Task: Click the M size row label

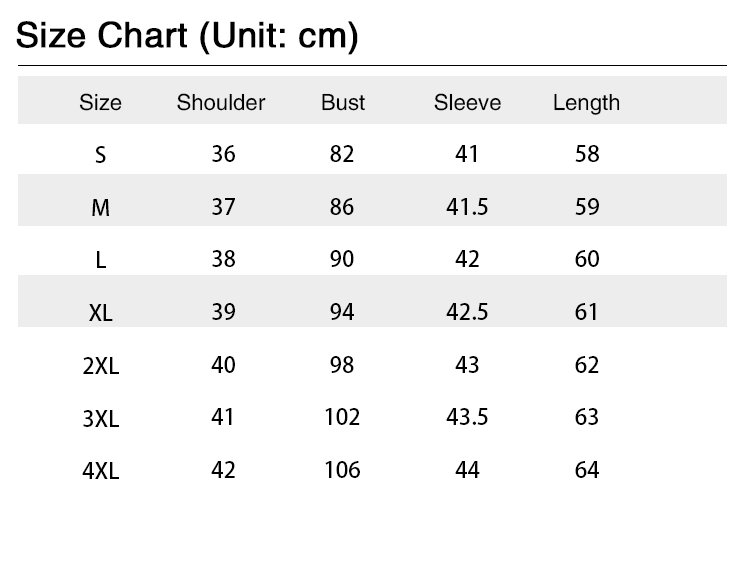Action: tap(100, 208)
